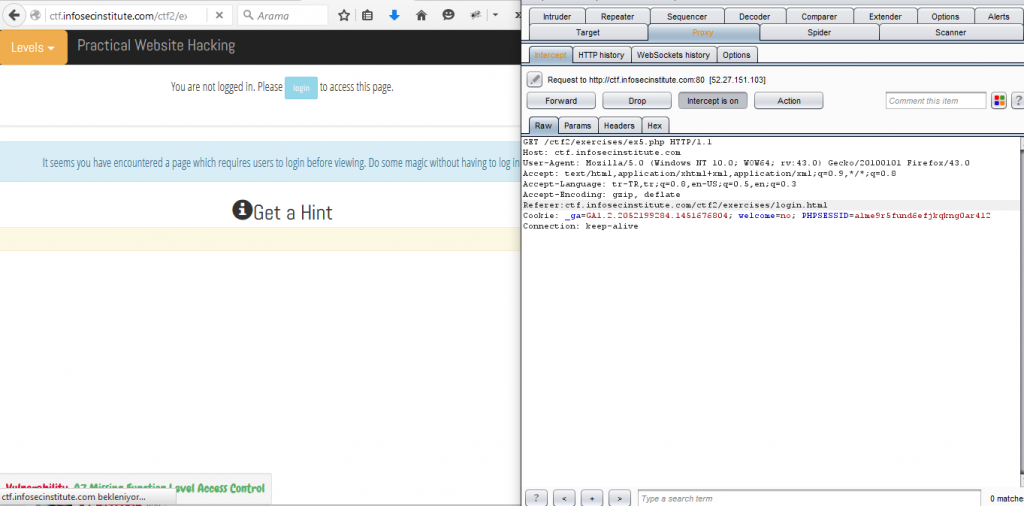Pick a highlight color from the color grid
This screenshot has height=506, width=1024.
tap(998, 101)
